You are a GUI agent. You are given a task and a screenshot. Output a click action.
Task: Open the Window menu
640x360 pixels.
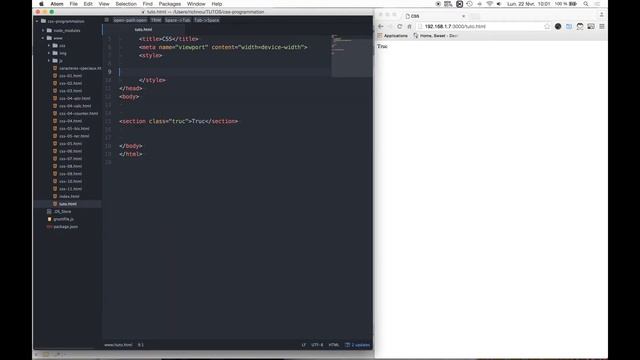(196, 4)
